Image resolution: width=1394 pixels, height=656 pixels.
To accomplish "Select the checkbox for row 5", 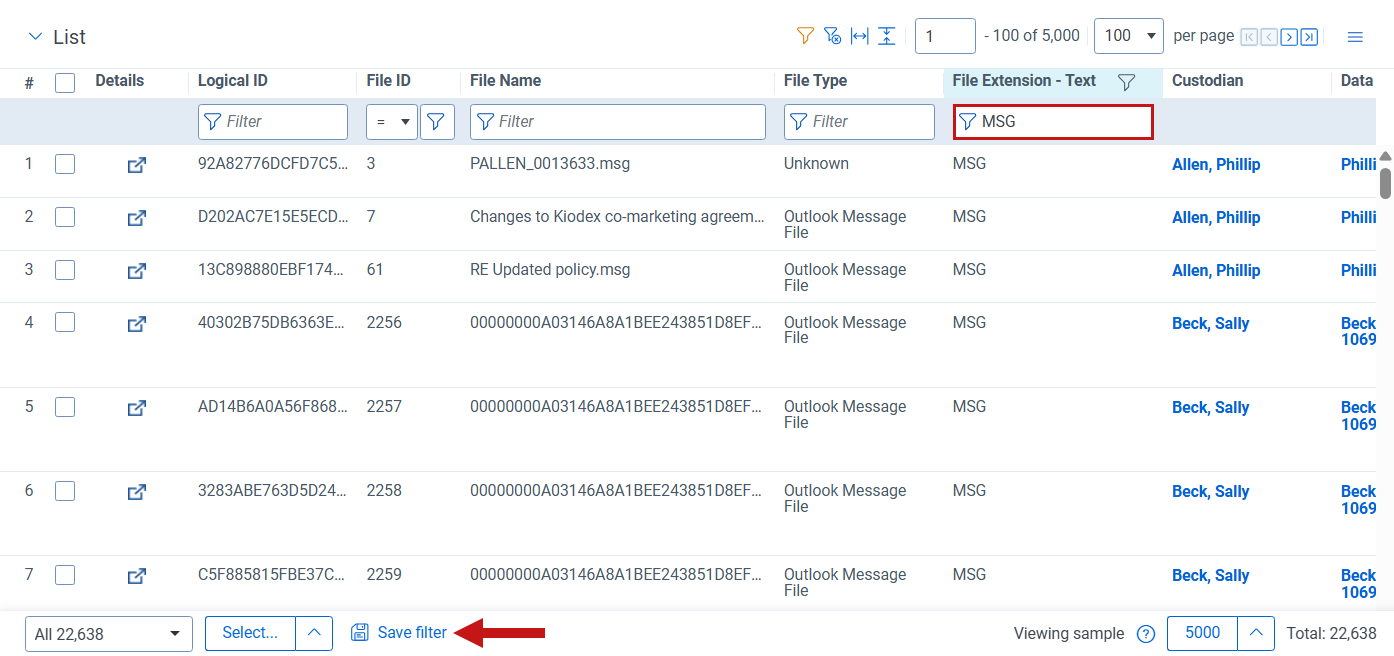I will pyautogui.click(x=65, y=407).
